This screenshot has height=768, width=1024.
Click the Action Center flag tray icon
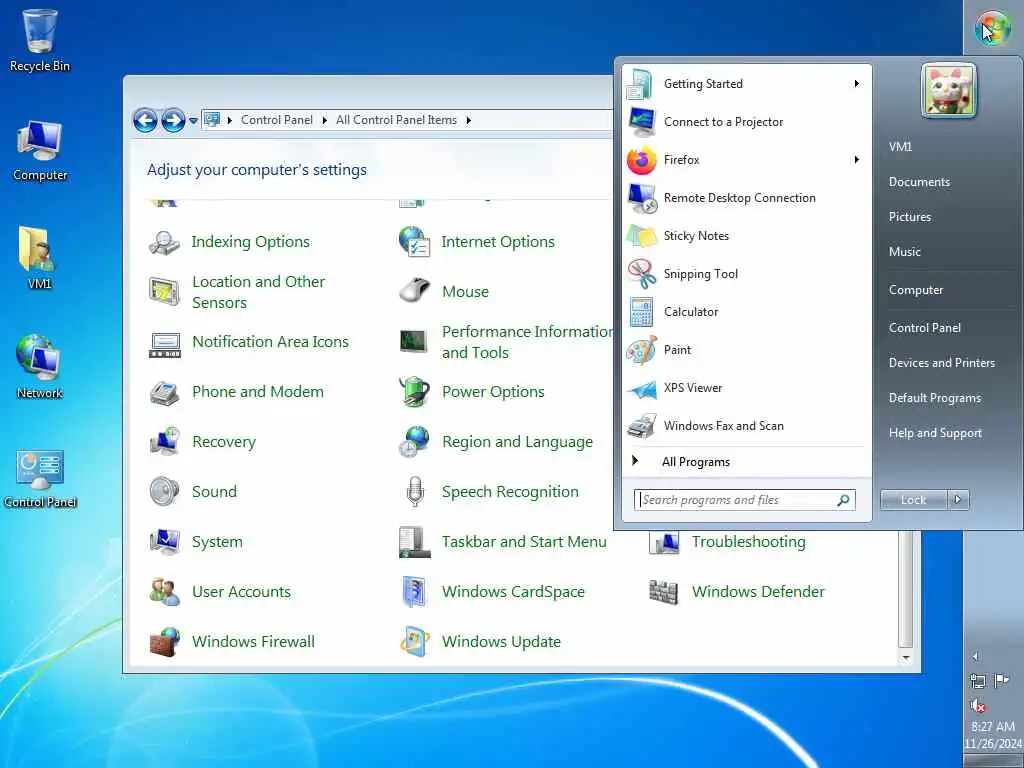(x=1001, y=681)
